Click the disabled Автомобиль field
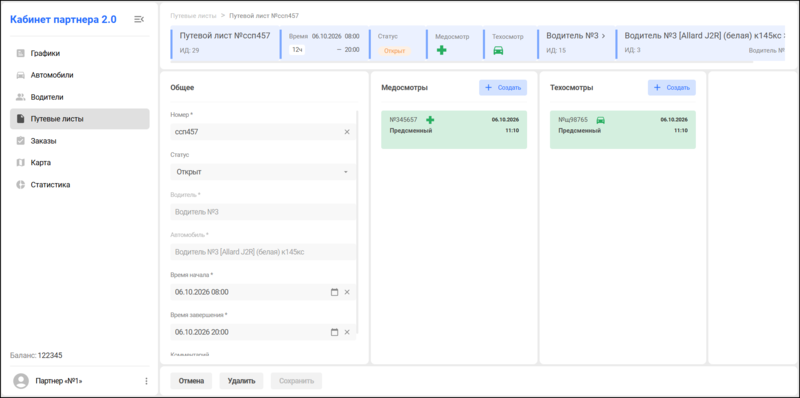Screen dimensions: 800x398 (263, 252)
